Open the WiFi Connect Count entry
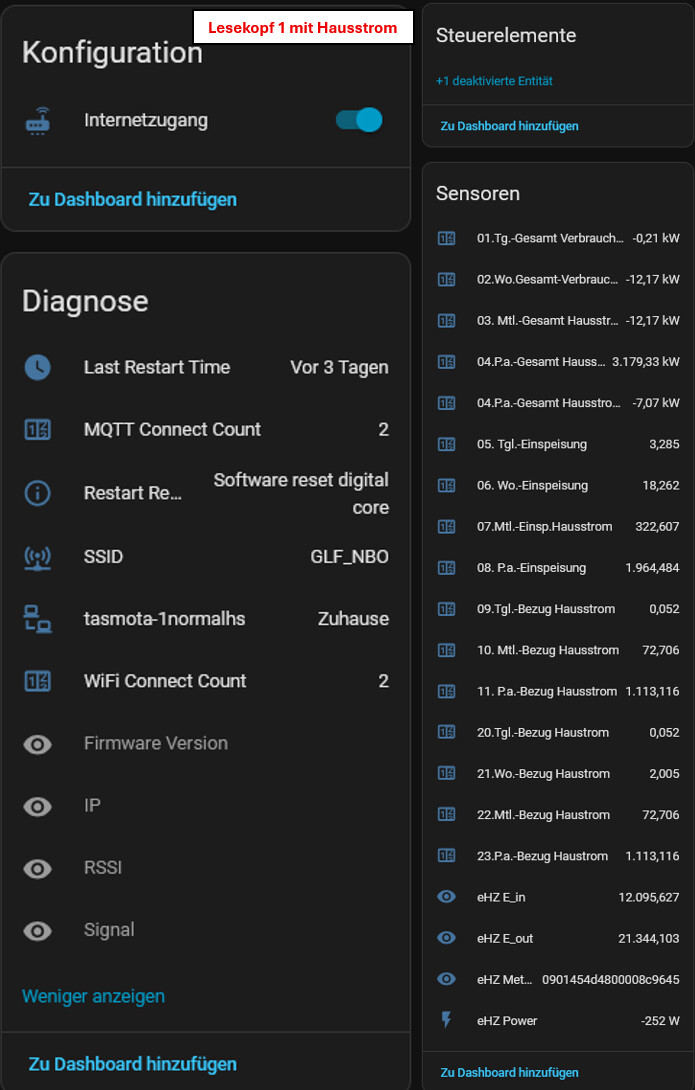Screen dimensions: 695x1090 coord(165,681)
